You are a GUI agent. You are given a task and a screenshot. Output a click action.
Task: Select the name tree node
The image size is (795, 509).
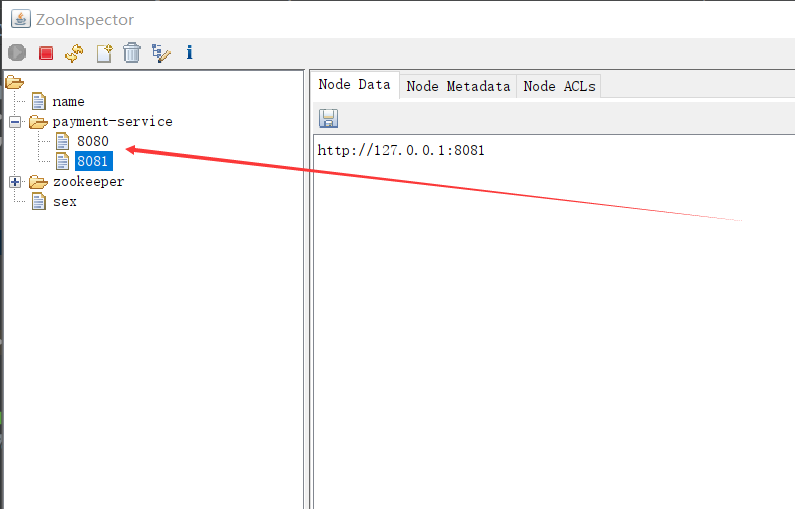(68, 102)
